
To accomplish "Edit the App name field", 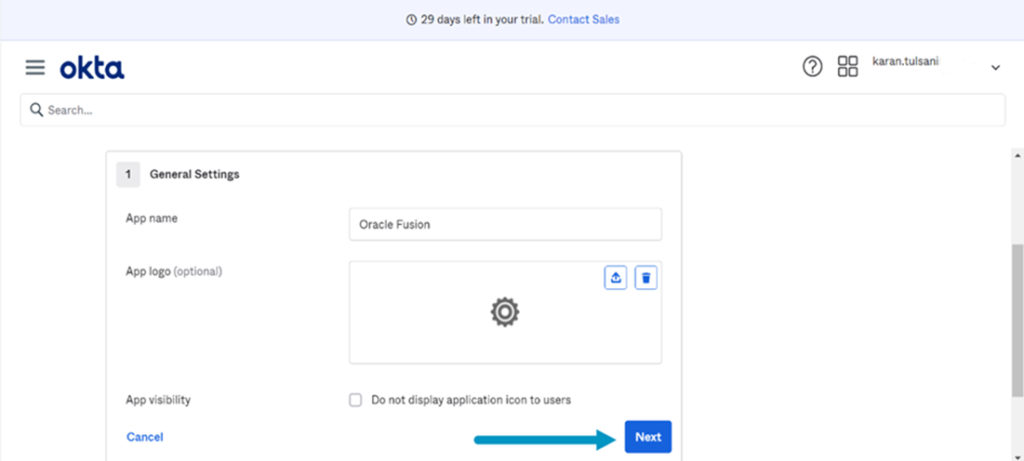I will coord(505,224).
